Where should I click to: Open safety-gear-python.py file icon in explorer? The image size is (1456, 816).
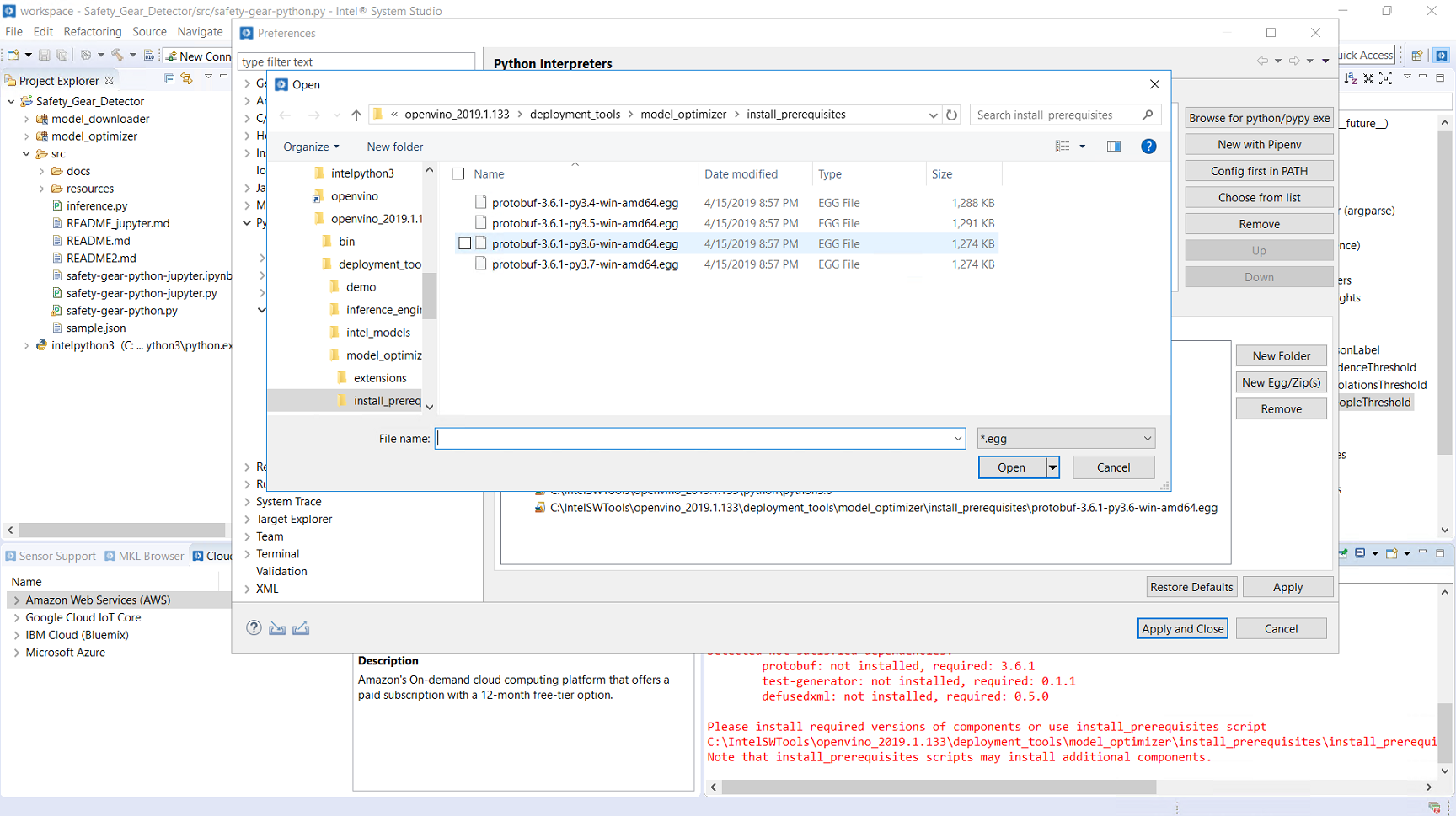(56, 311)
